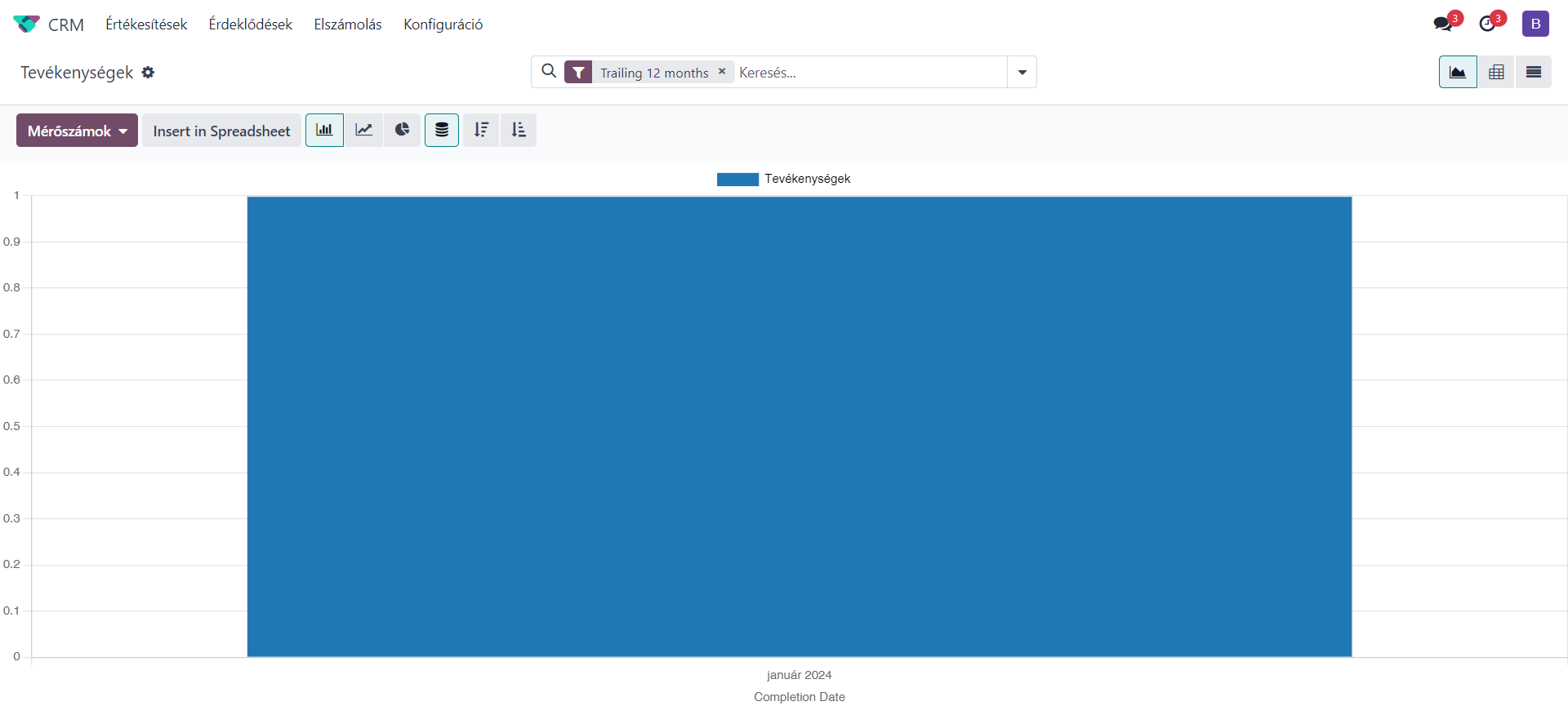This screenshot has width=1568, height=706.
Task: Click the Tevékenységek page title
Action: pyautogui.click(x=77, y=73)
